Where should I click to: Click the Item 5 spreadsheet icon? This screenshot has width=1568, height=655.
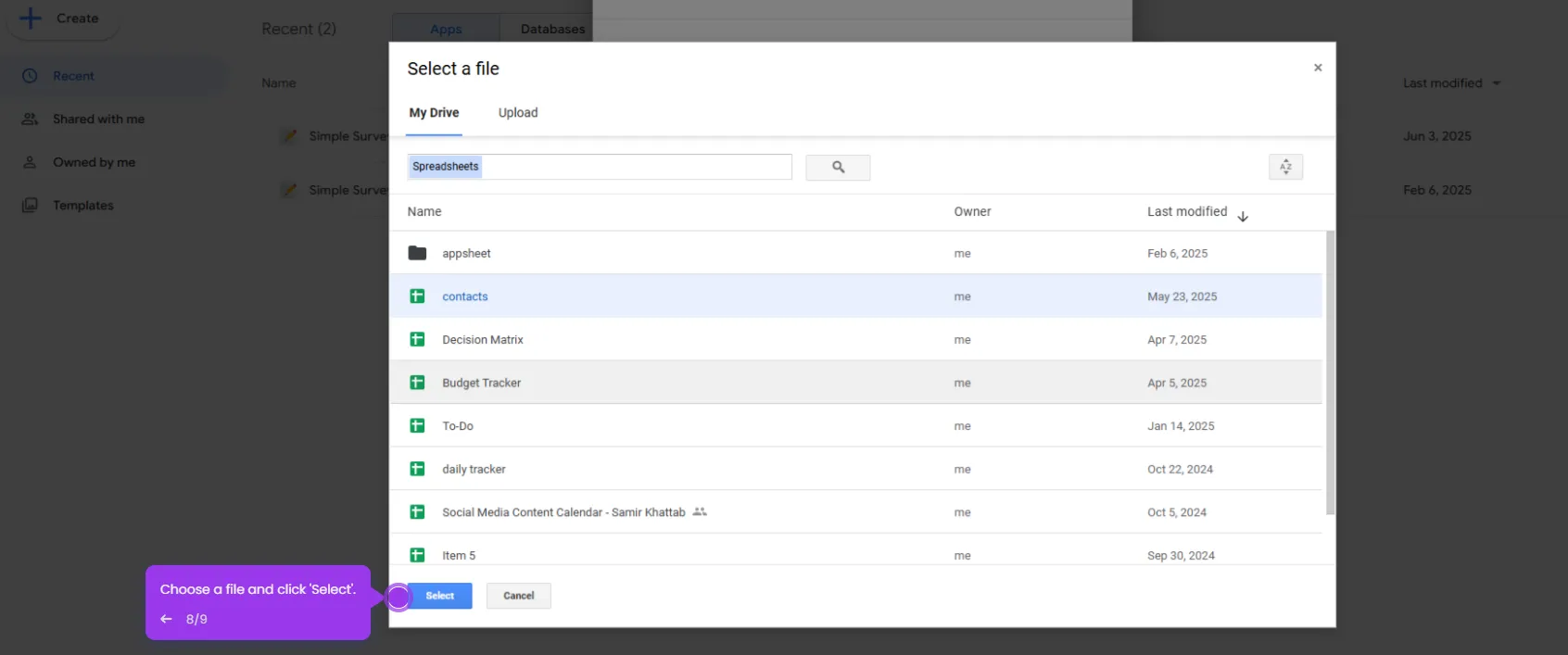417,555
